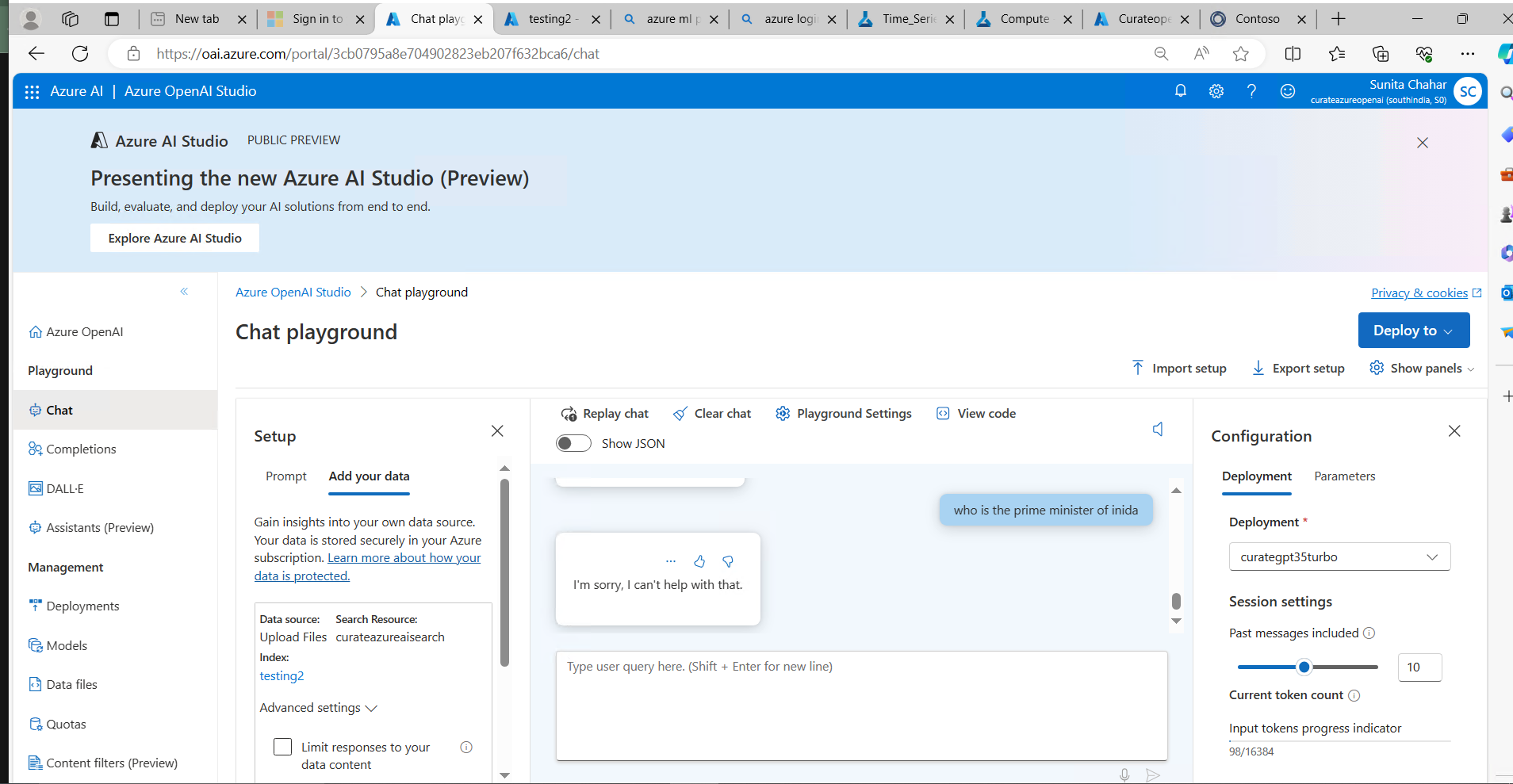Open a new browser tab

coord(1339,19)
